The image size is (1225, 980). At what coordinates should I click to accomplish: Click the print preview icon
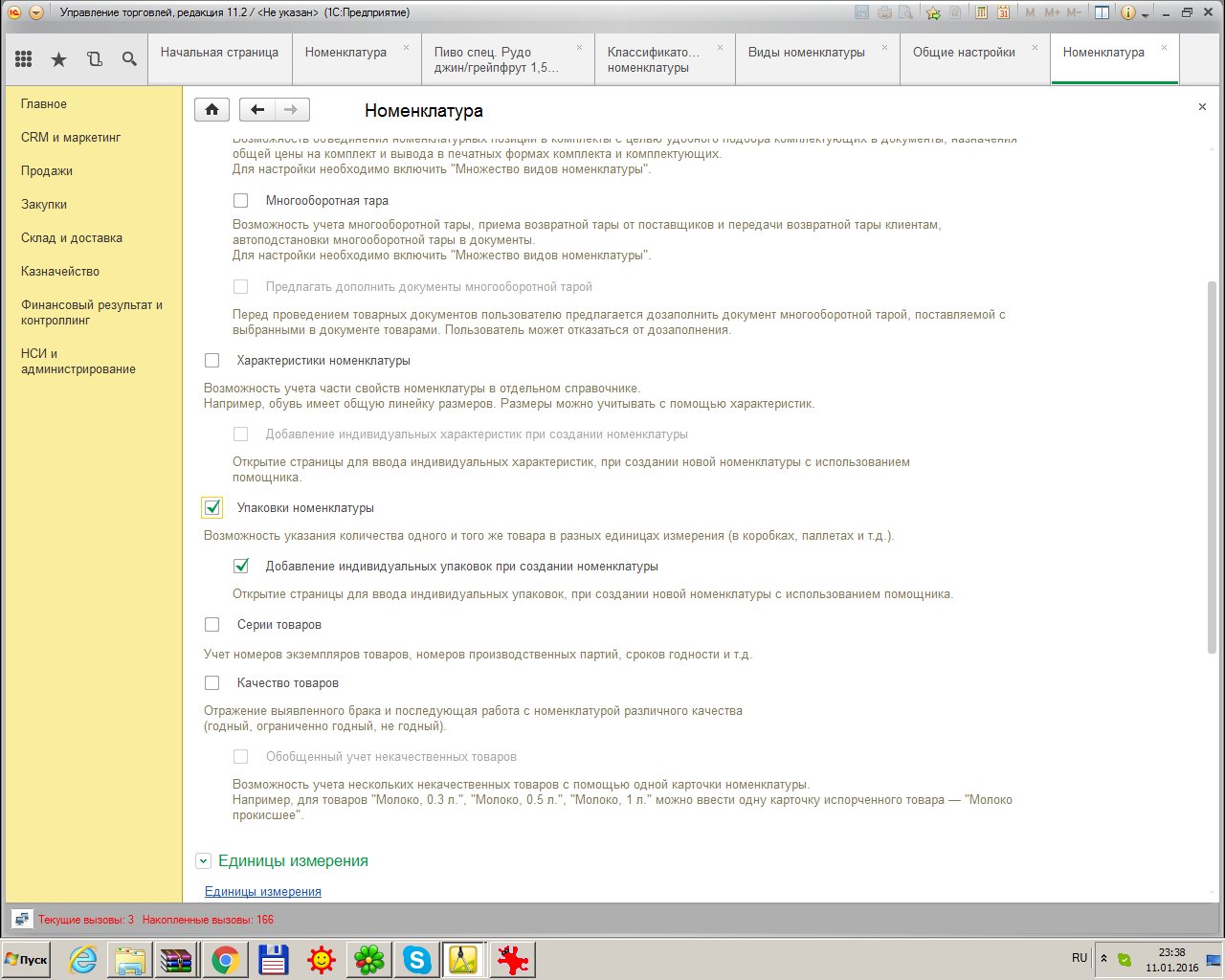click(906, 12)
